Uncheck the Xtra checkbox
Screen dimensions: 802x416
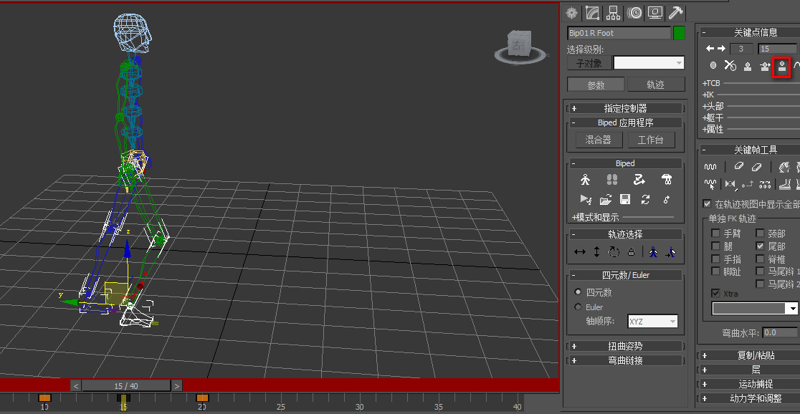tap(716, 294)
